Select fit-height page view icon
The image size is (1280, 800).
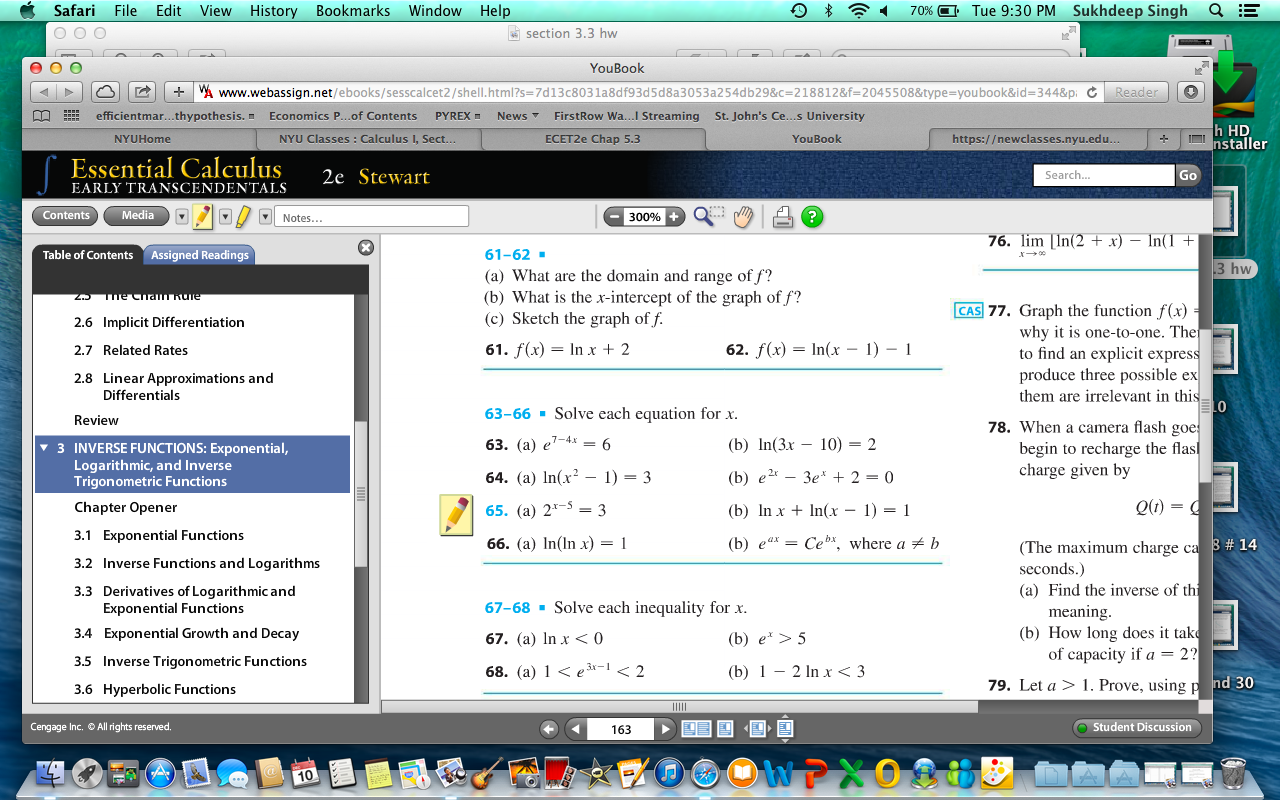tap(785, 729)
